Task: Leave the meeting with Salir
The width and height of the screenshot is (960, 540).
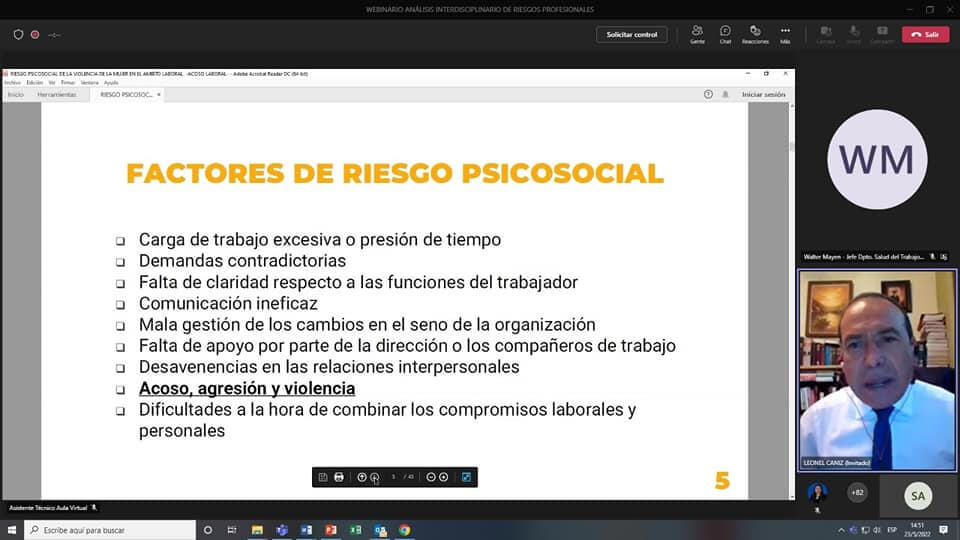Action: click(x=925, y=35)
